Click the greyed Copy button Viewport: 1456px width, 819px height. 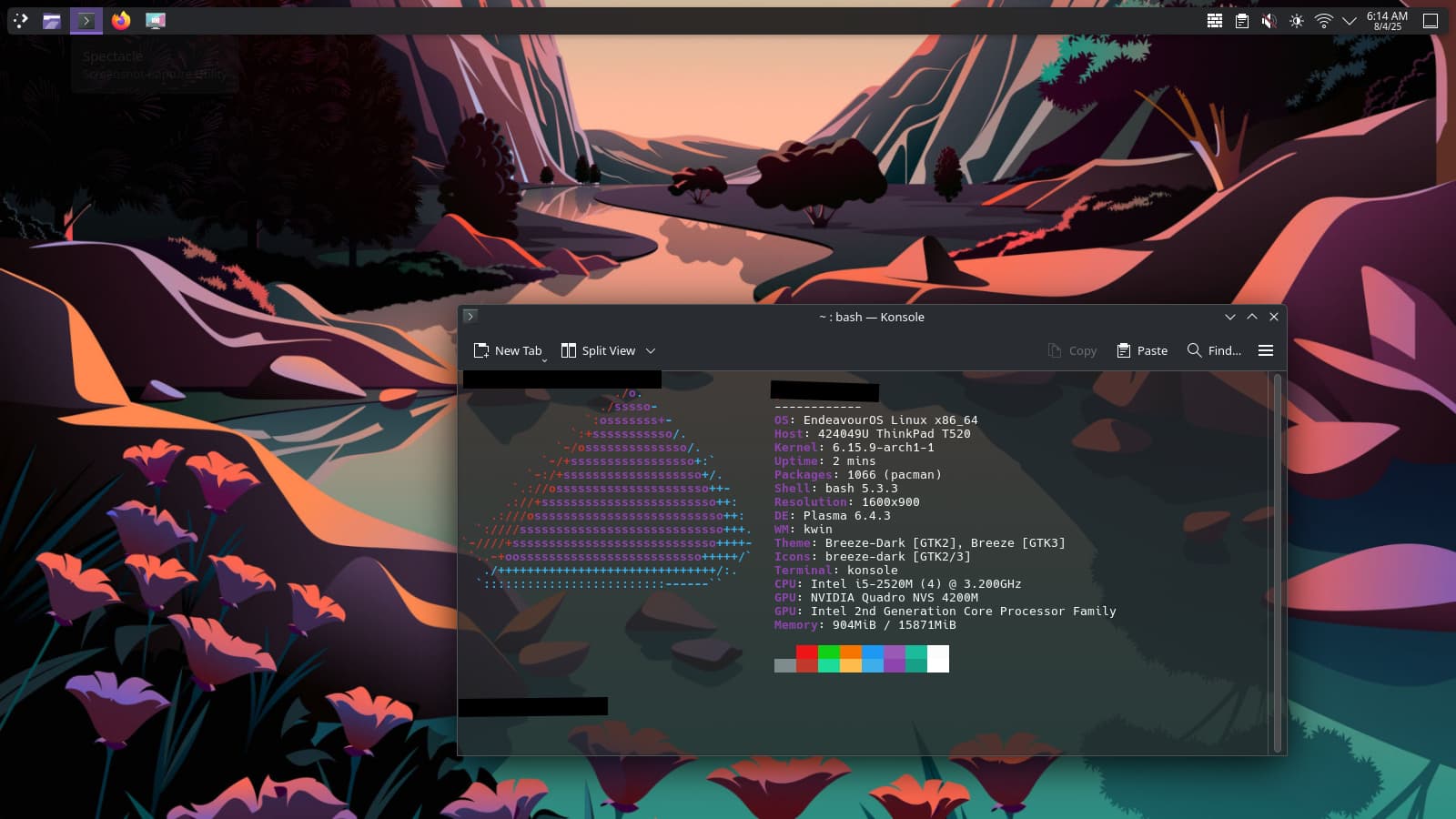pos(1072,350)
